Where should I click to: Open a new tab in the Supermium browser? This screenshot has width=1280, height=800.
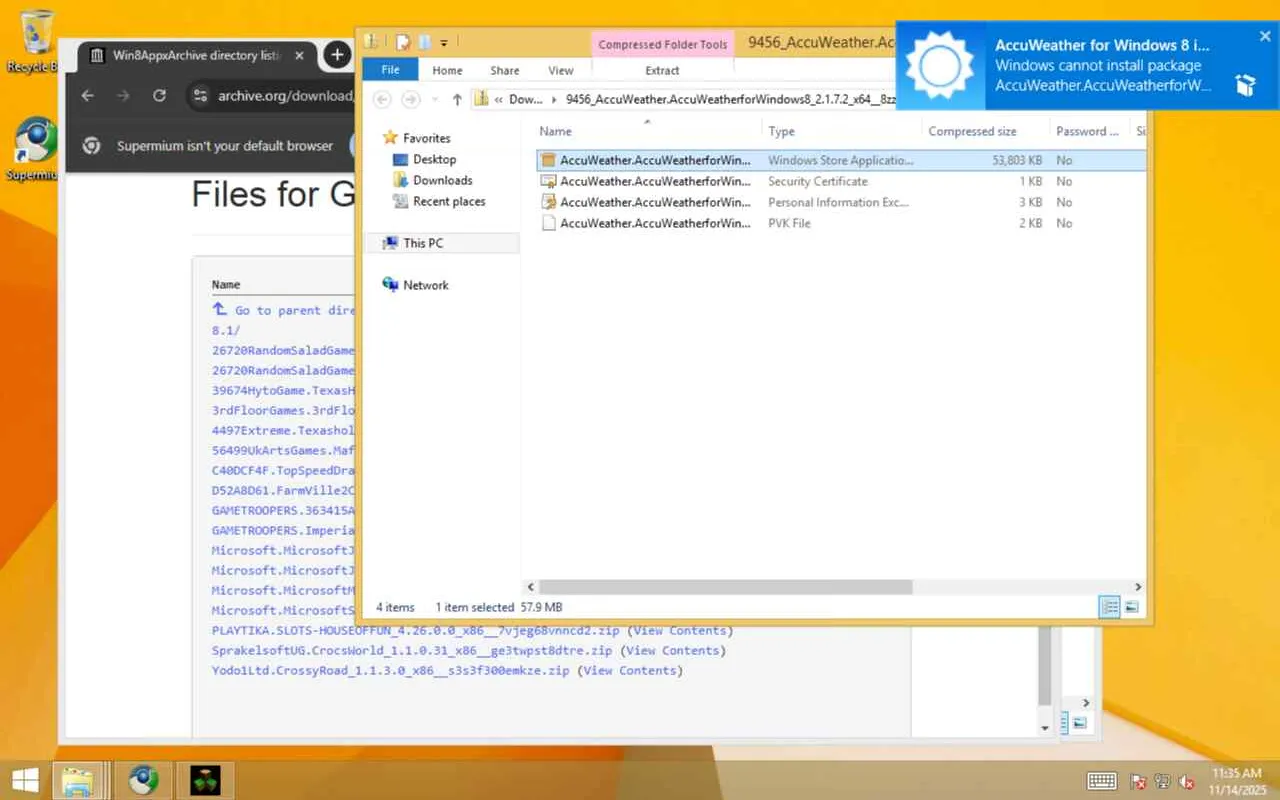pos(338,55)
